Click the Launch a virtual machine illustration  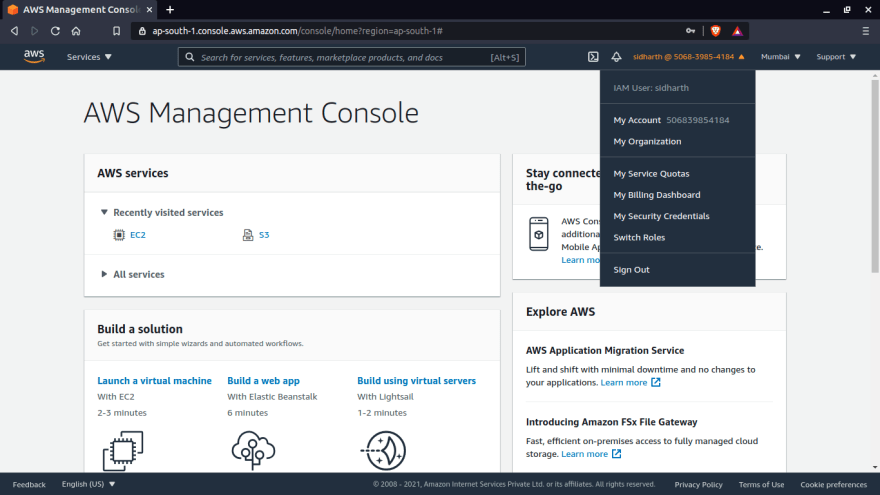(x=123, y=451)
